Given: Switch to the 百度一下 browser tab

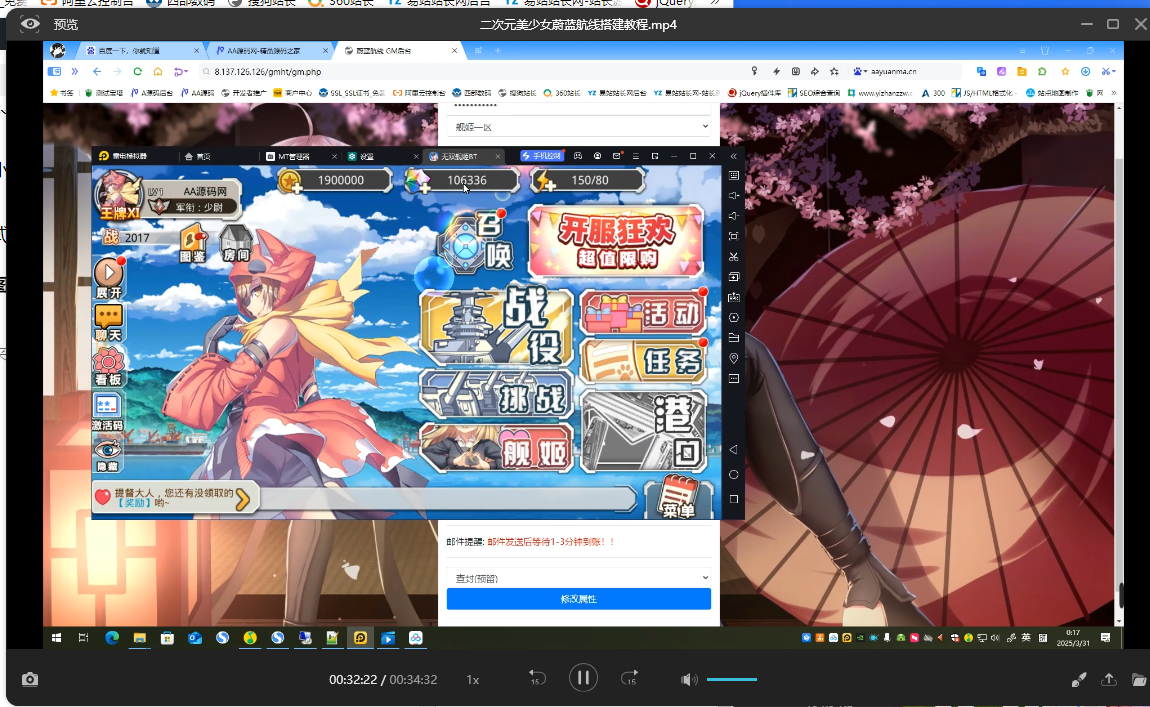Looking at the screenshot, I should [141, 51].
